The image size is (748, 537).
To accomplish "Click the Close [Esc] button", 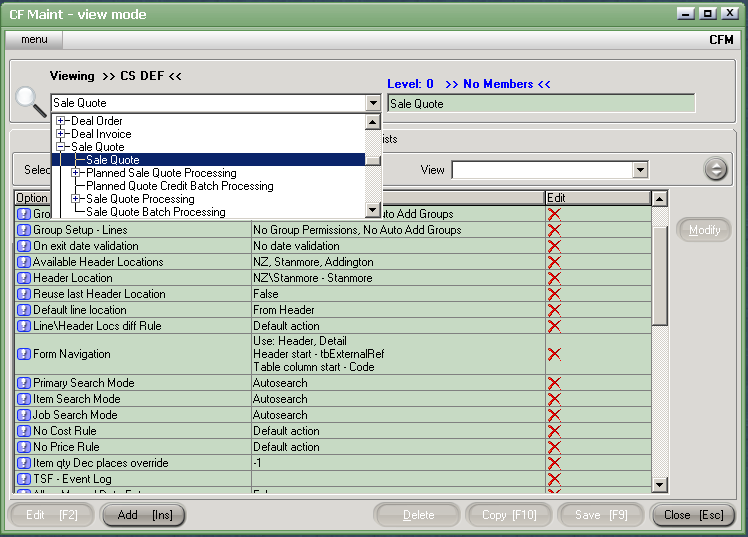I will [694, 515].
